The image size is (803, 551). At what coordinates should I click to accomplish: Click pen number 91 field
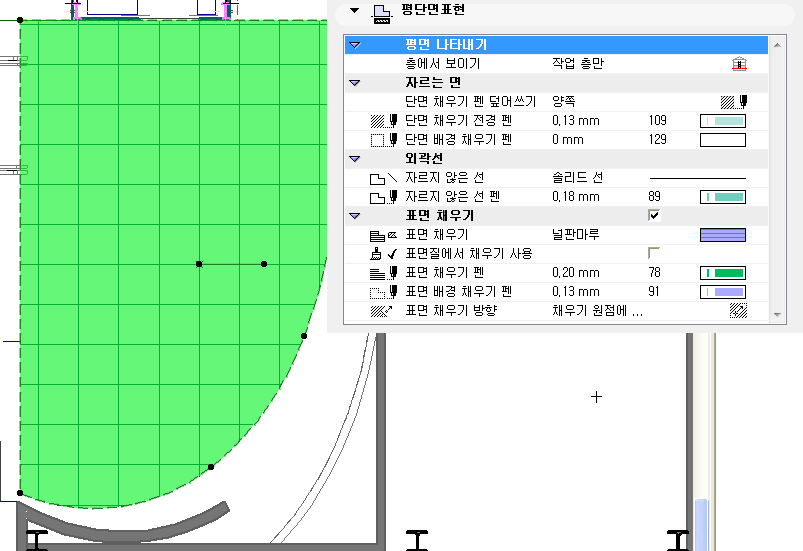(x=654, y=291)
